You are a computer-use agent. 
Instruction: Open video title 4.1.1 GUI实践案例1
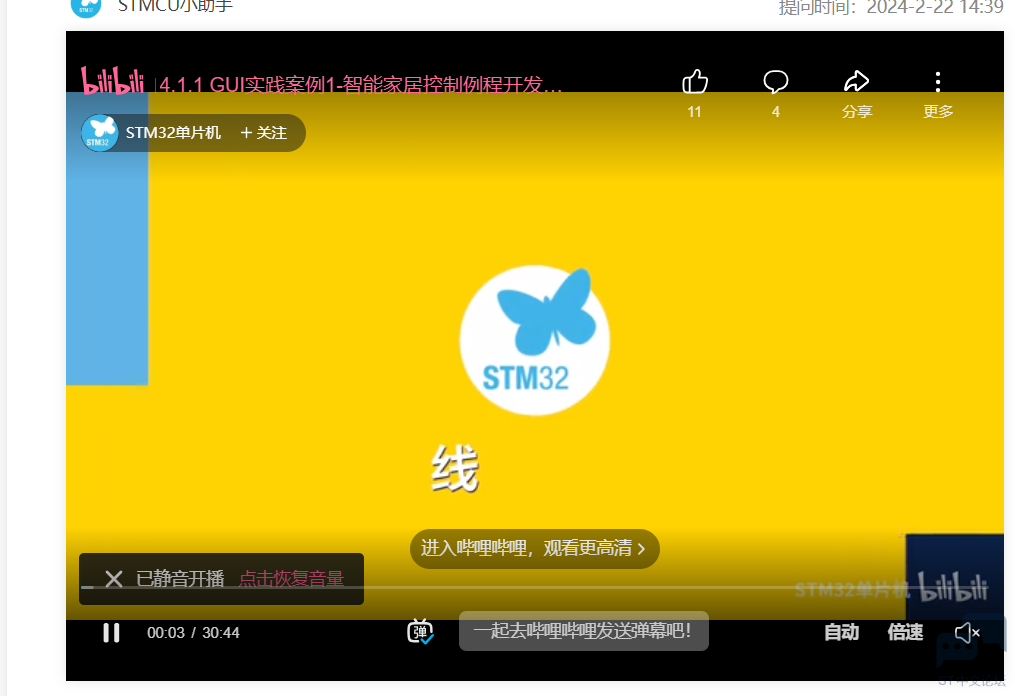pos(361,85)
